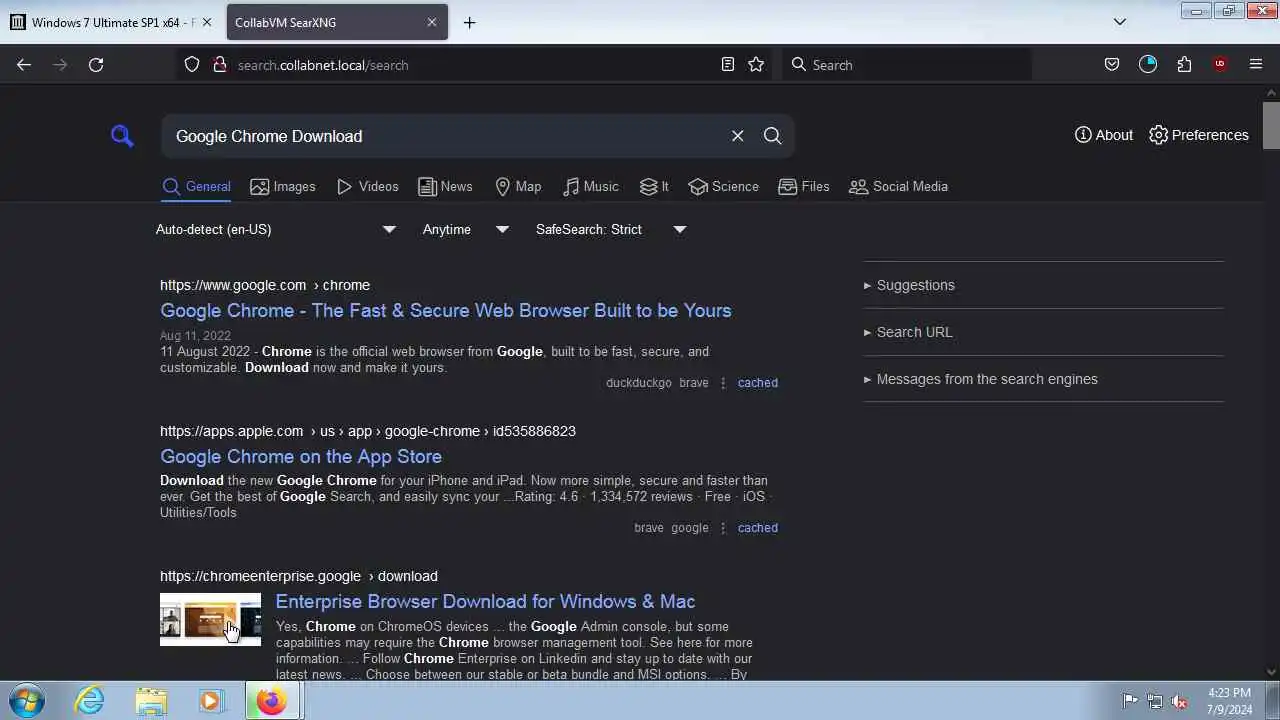Open the language Auto-detect dropdown

276,229
